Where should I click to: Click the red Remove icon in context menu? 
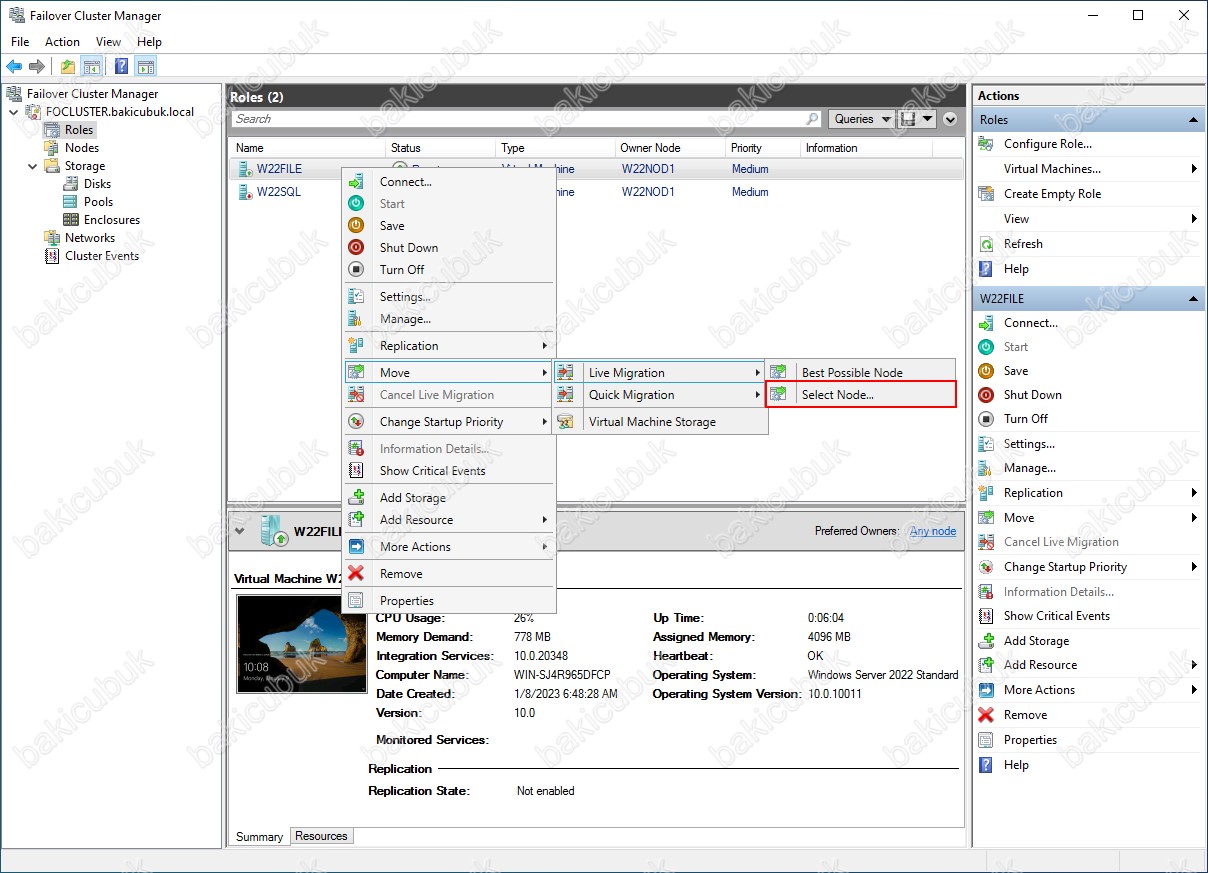pyautogui.click(x=356, y=574)
